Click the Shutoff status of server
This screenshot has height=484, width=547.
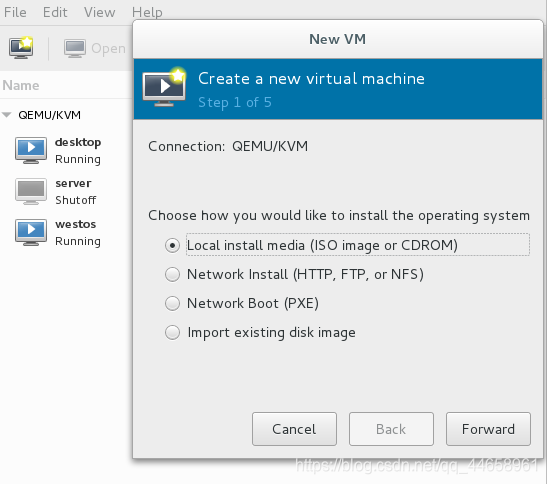pos(75,200)
